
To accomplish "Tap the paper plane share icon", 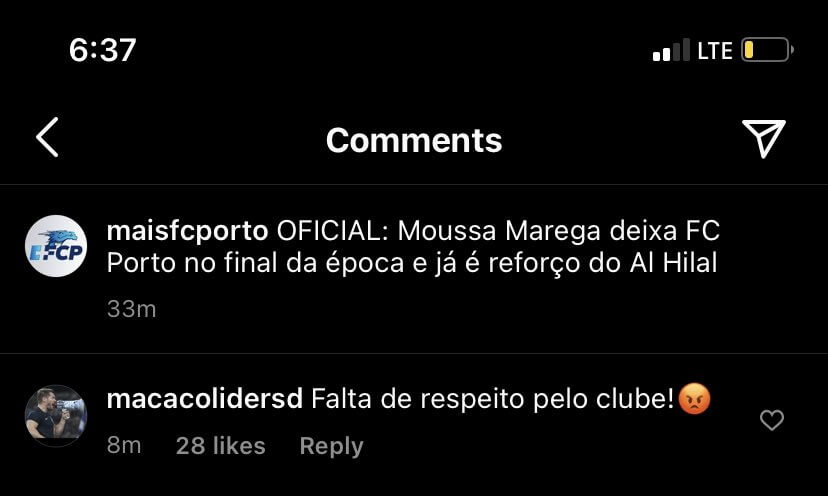I will click(x=764, y=138).
